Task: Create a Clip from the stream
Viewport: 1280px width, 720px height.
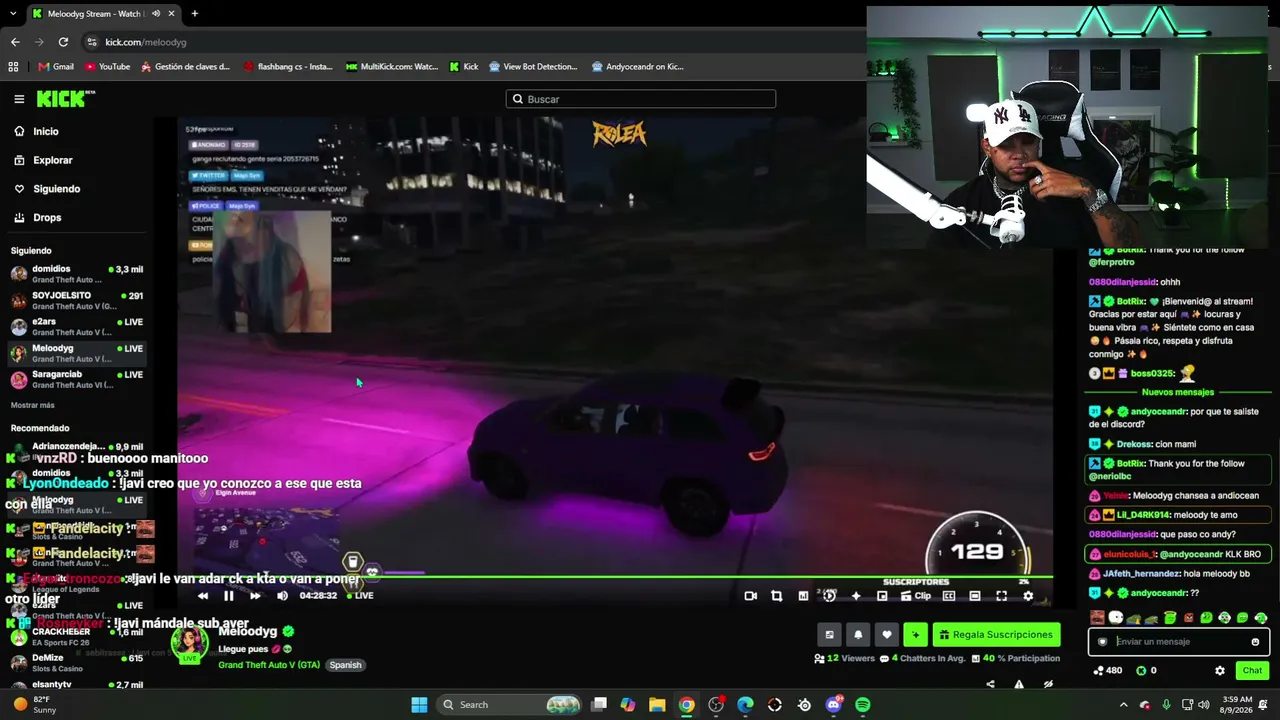Action: [x=916, y=596]
